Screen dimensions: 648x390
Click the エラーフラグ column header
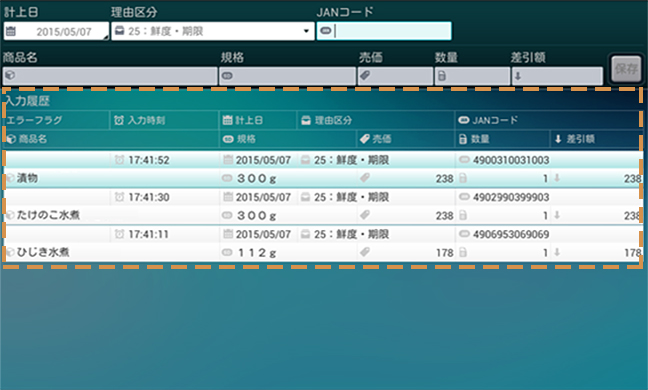point(56,120)
